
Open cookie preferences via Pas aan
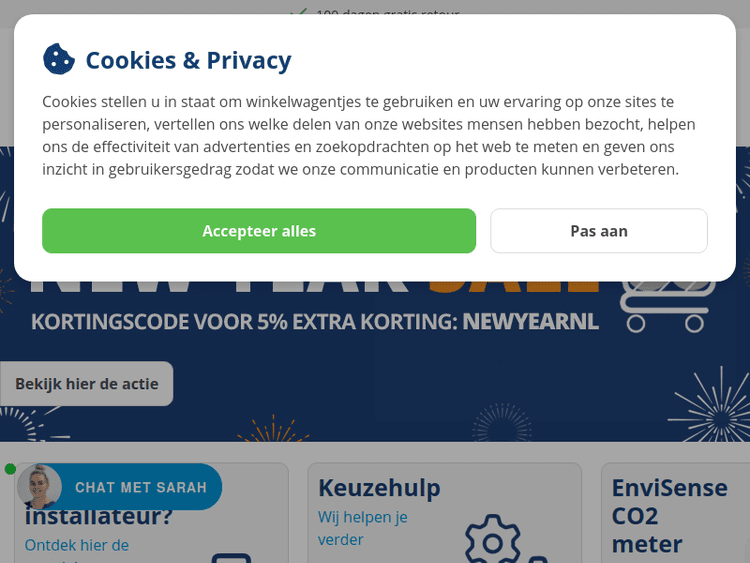coord(599,231)
